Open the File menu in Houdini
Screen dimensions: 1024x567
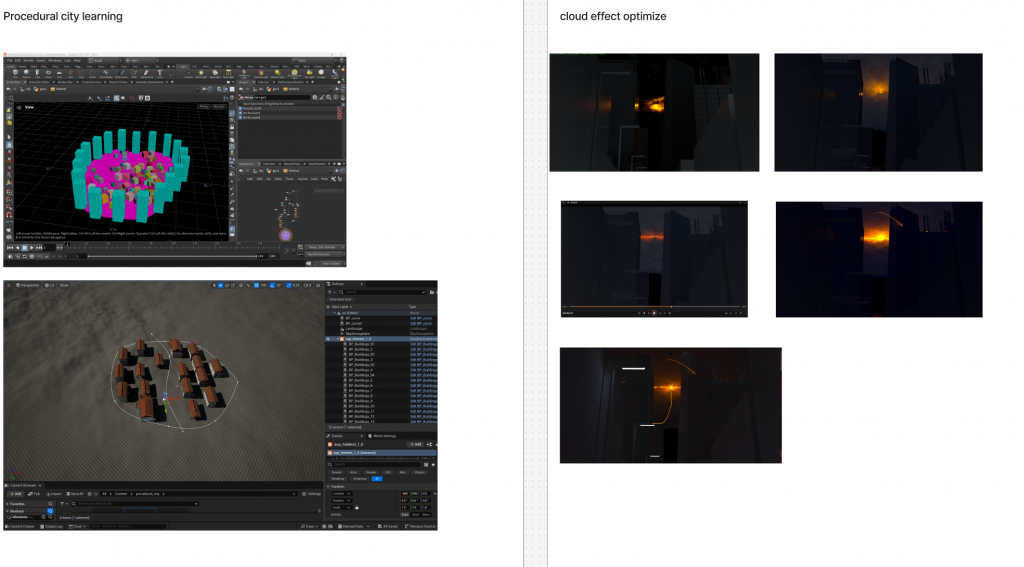pyautogui.click(x=9, y=61)
